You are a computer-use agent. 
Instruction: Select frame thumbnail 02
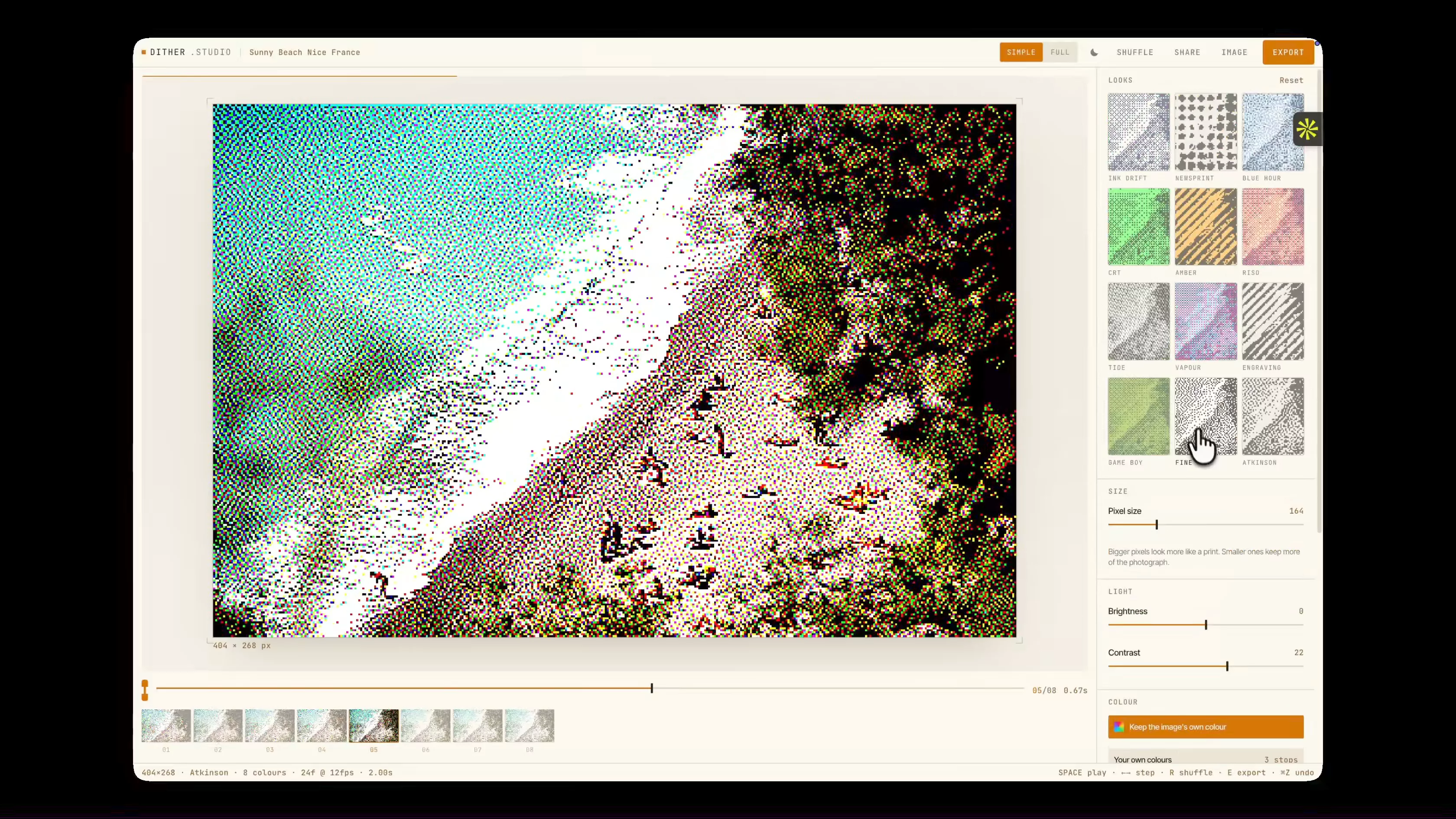(218, 726)
